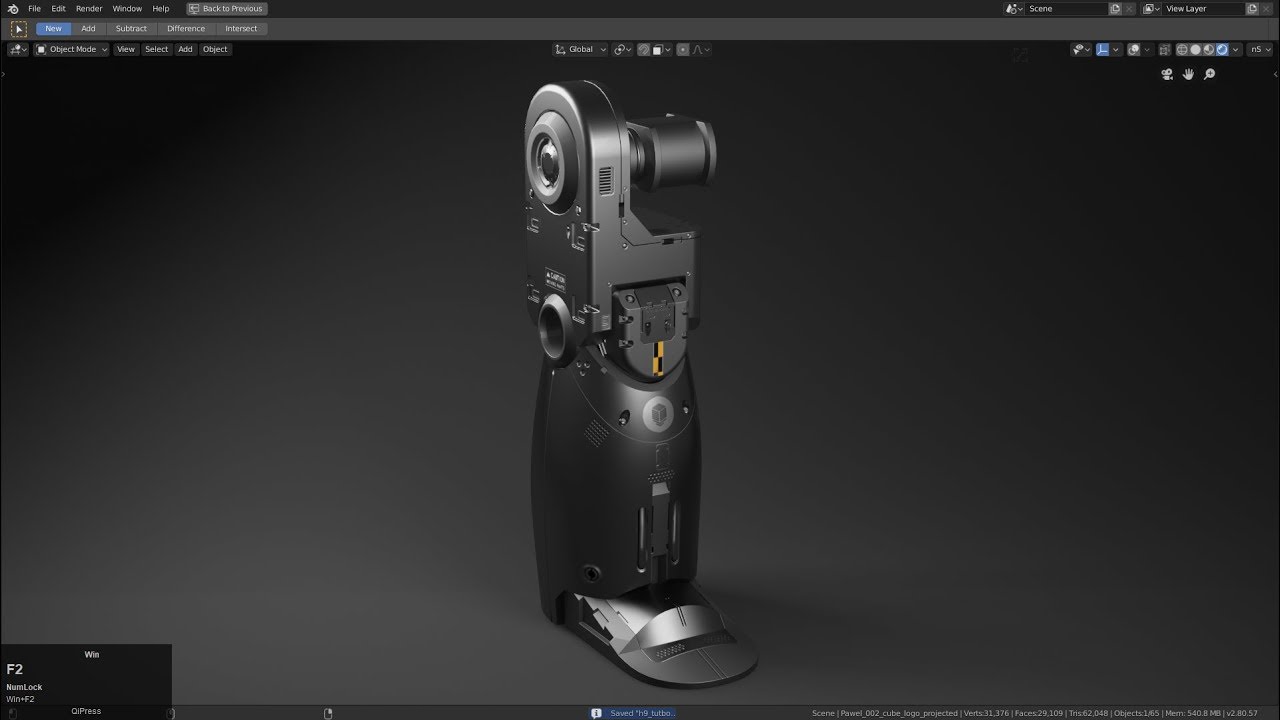This screenshot has height=720, width=1280.
Task: Open the viewport Add menu
Action: tap(185, 49)
